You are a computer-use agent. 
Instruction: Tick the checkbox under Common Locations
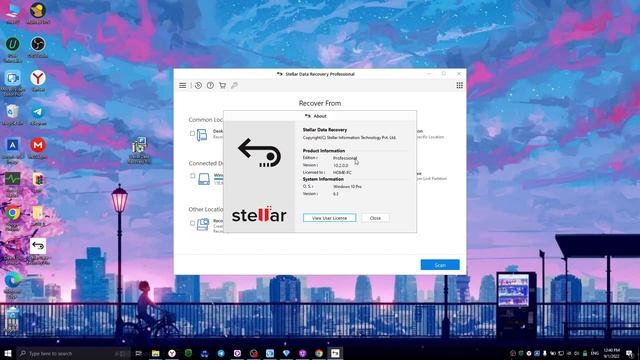pos(192,133)
